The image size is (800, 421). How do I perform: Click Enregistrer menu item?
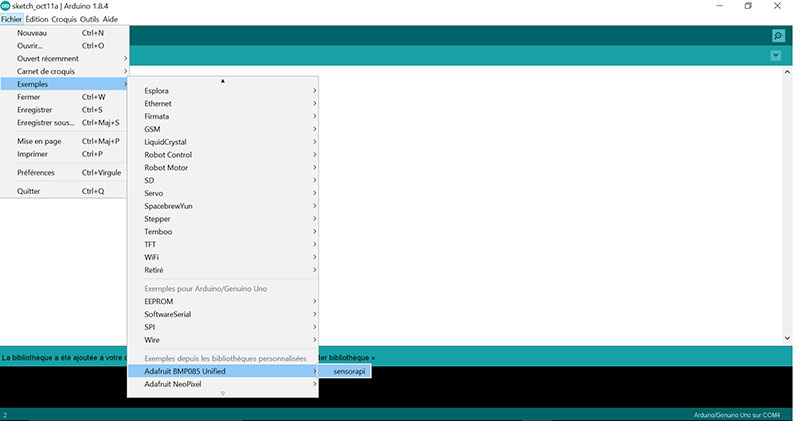coord(64,109)
